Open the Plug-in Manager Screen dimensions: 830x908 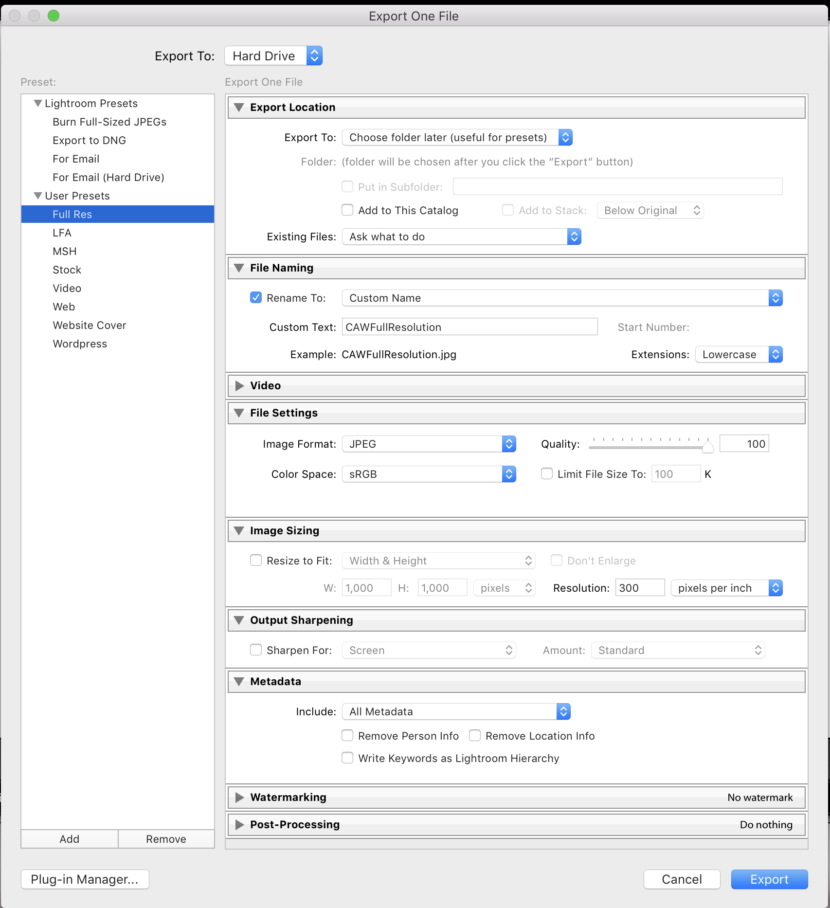click(x=84, y=879)
